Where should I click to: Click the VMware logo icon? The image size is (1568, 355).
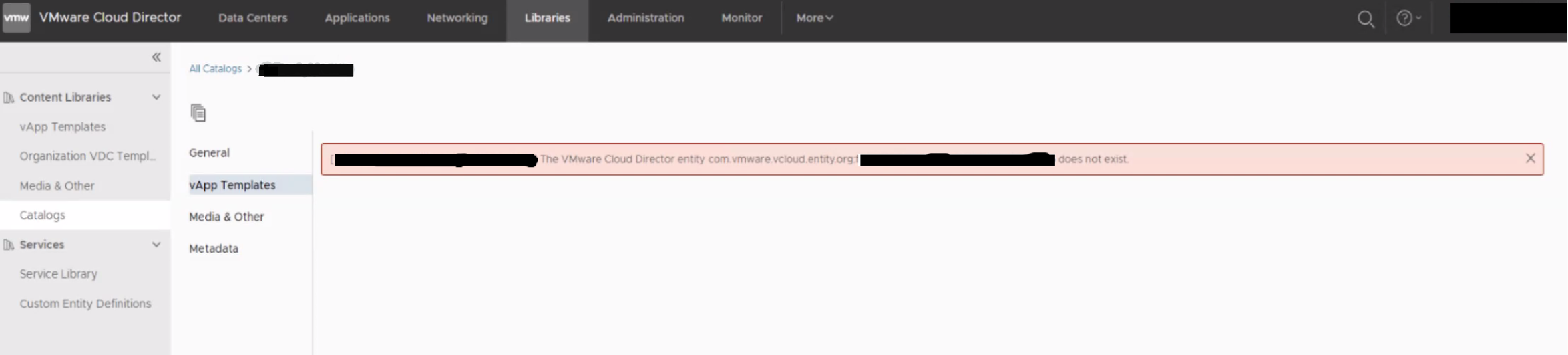tap(17, 18)
